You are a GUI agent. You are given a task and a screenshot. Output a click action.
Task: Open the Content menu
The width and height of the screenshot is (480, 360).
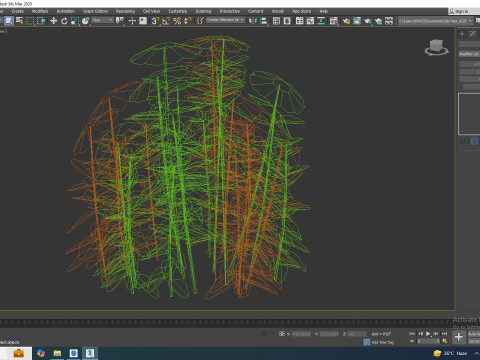coord(256,11)
